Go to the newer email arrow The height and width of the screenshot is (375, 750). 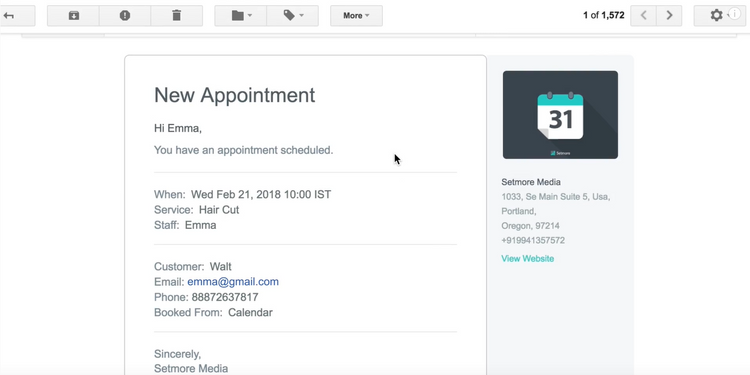(x=644, y=16)
